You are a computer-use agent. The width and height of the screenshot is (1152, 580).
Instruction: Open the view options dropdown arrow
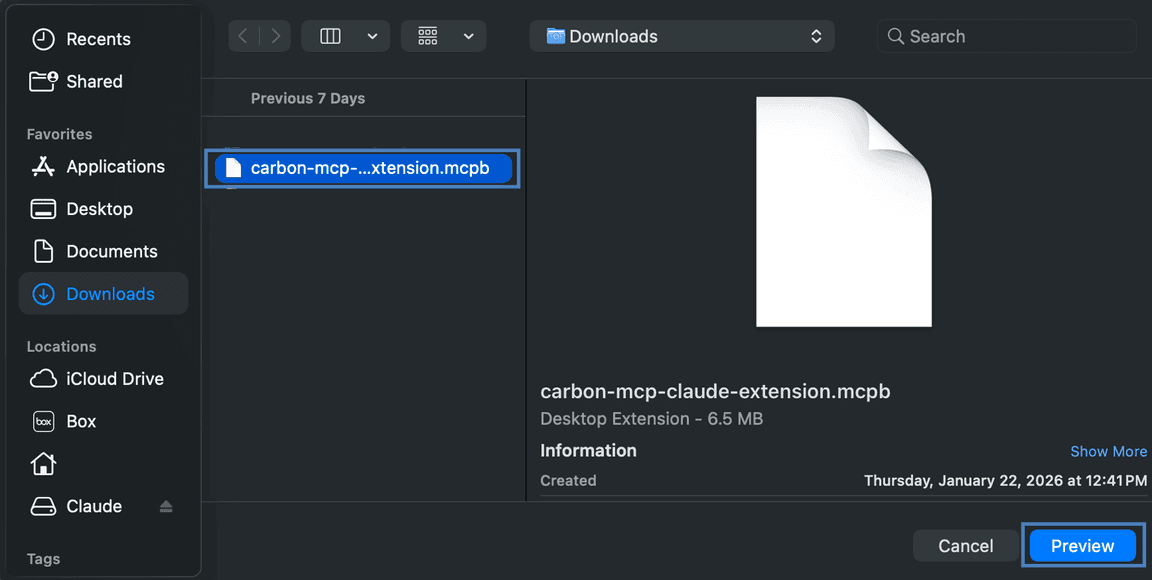pyautogui.click(x=373, y=35)
